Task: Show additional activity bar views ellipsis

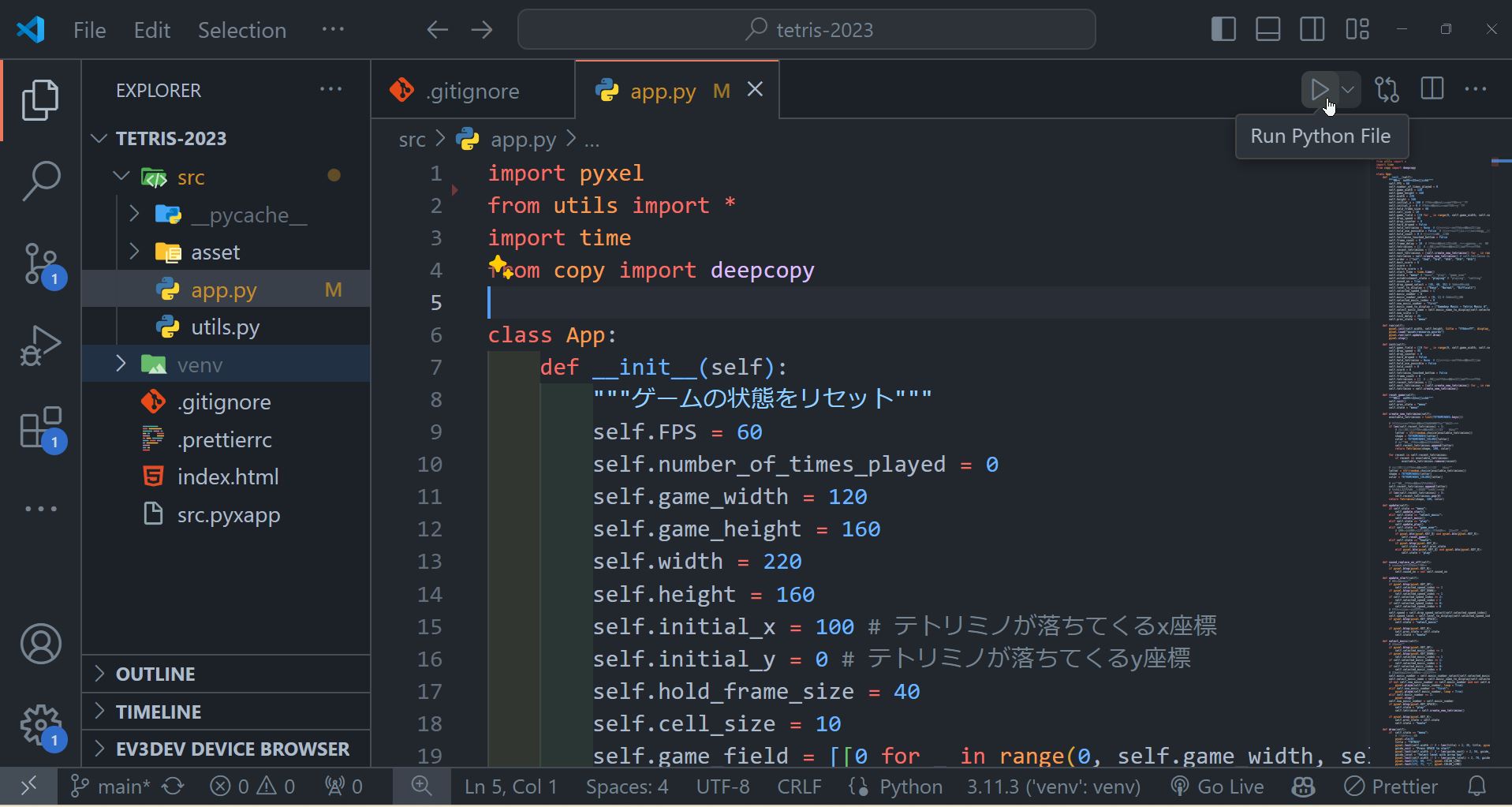Action: (40, 509)
